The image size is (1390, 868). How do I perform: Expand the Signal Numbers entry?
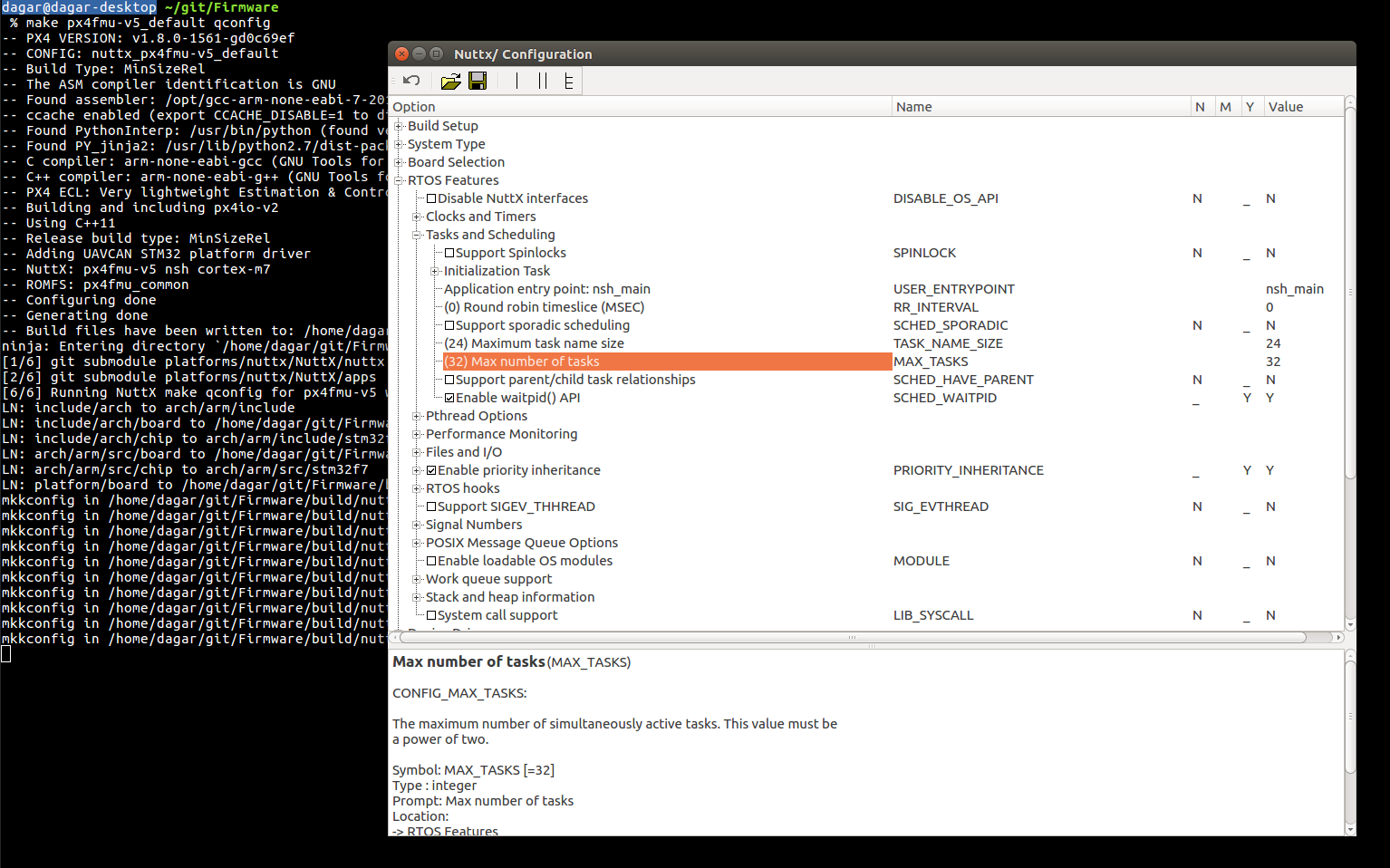(x=415, y=524)
